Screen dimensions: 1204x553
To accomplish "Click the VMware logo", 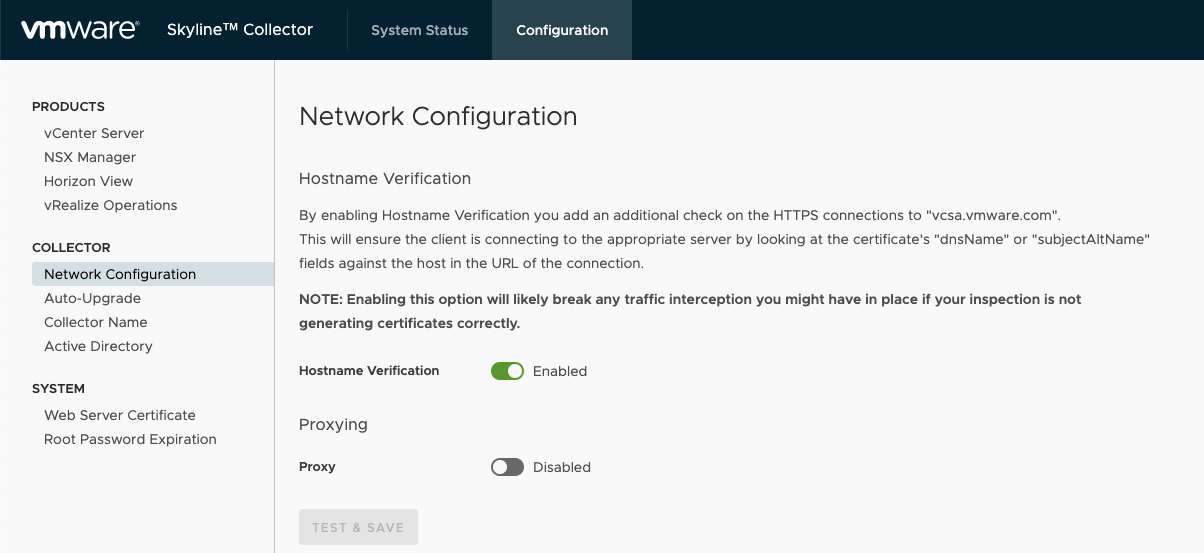I will click(80, 29).
